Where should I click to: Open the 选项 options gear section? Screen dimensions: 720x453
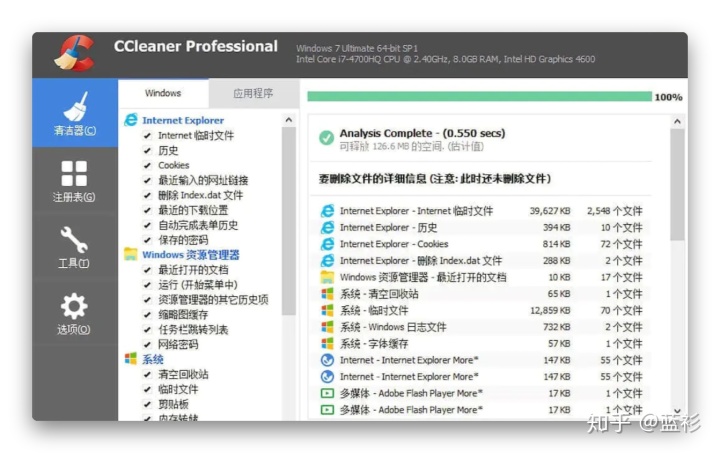[x=74, y=313]
